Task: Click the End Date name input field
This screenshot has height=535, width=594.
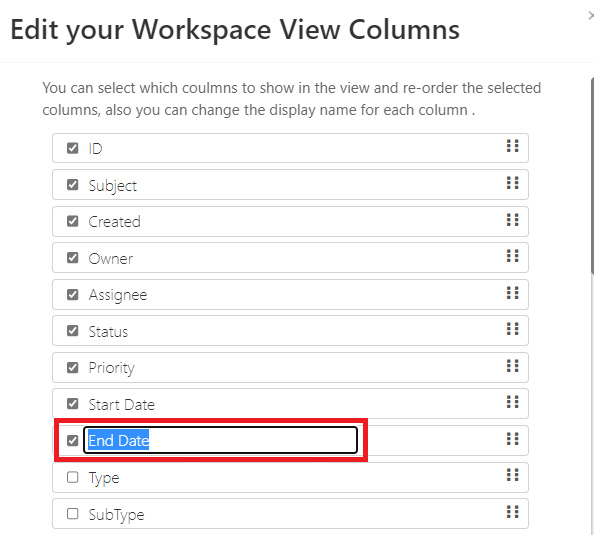Action: click(x=220, y=440)
